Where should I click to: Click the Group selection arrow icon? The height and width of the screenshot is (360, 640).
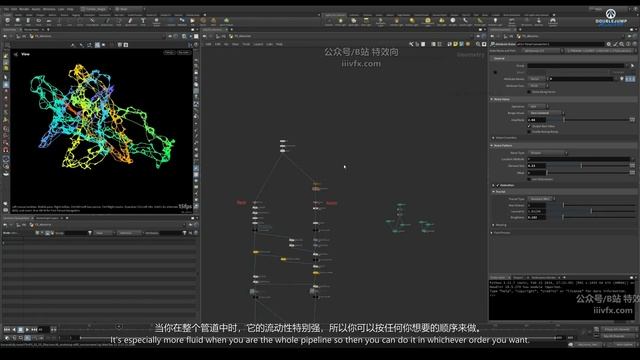[633, 65]
